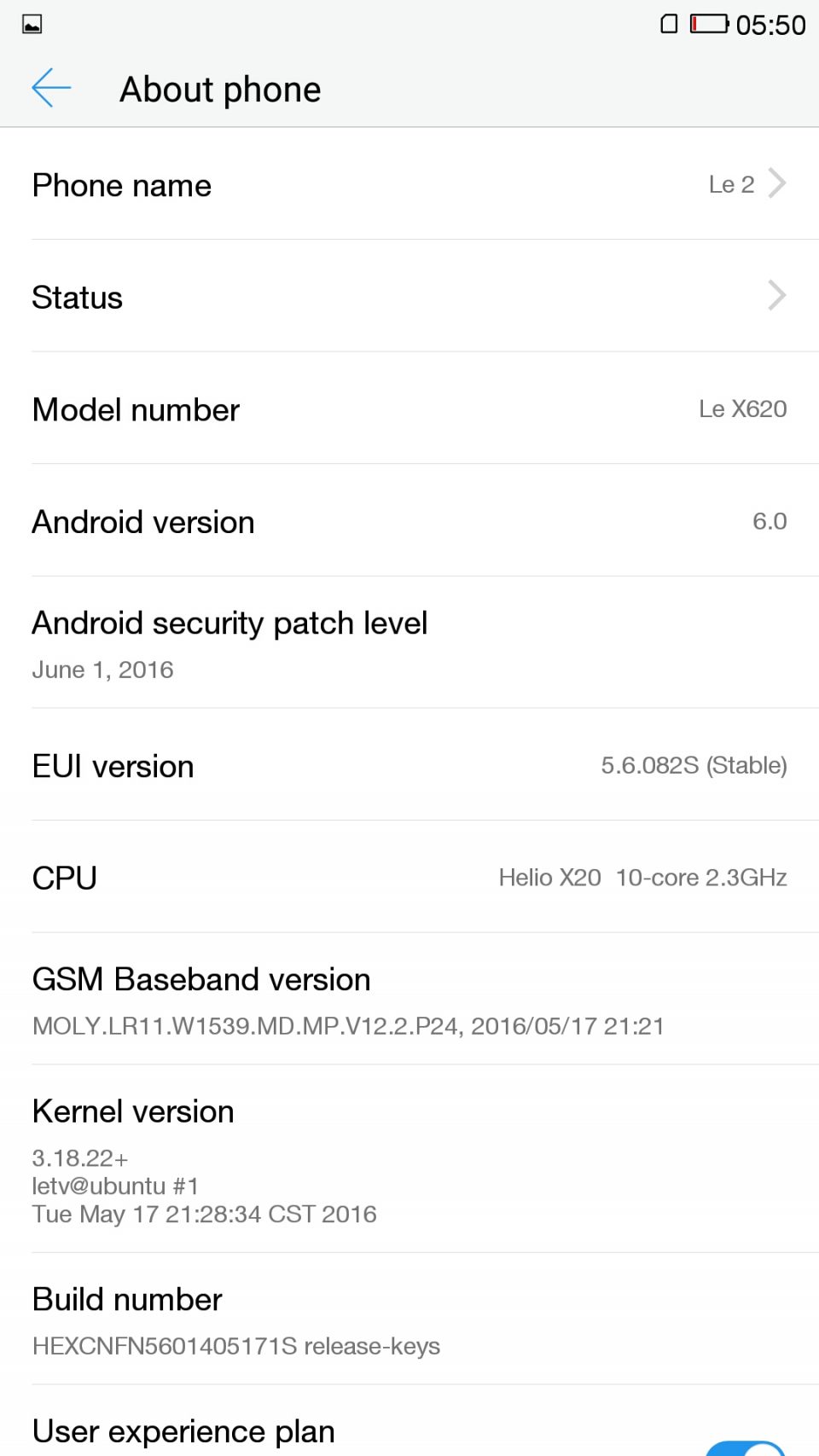The height and width of the screenshot is (1456, 819).
Task: Tap the Kernel version entry
Action: (409, 1160)
